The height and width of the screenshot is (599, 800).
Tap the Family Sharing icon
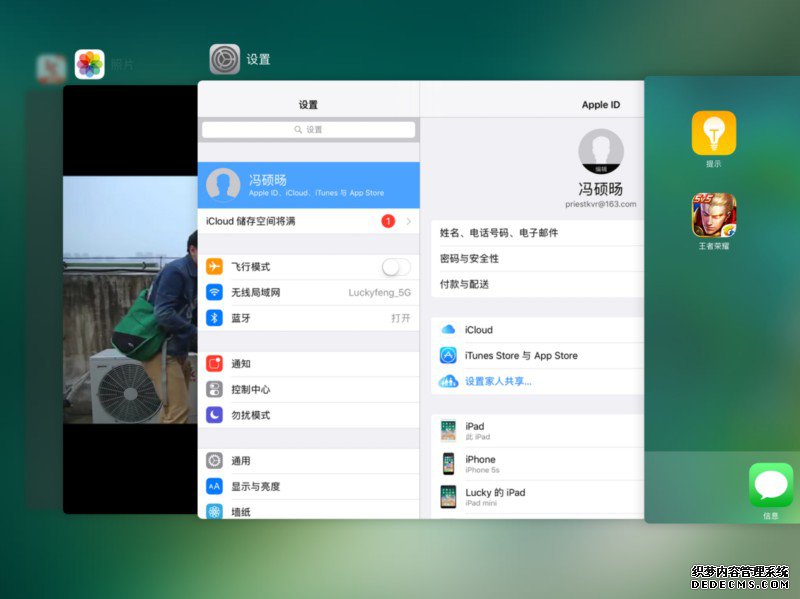pos(448,381)
